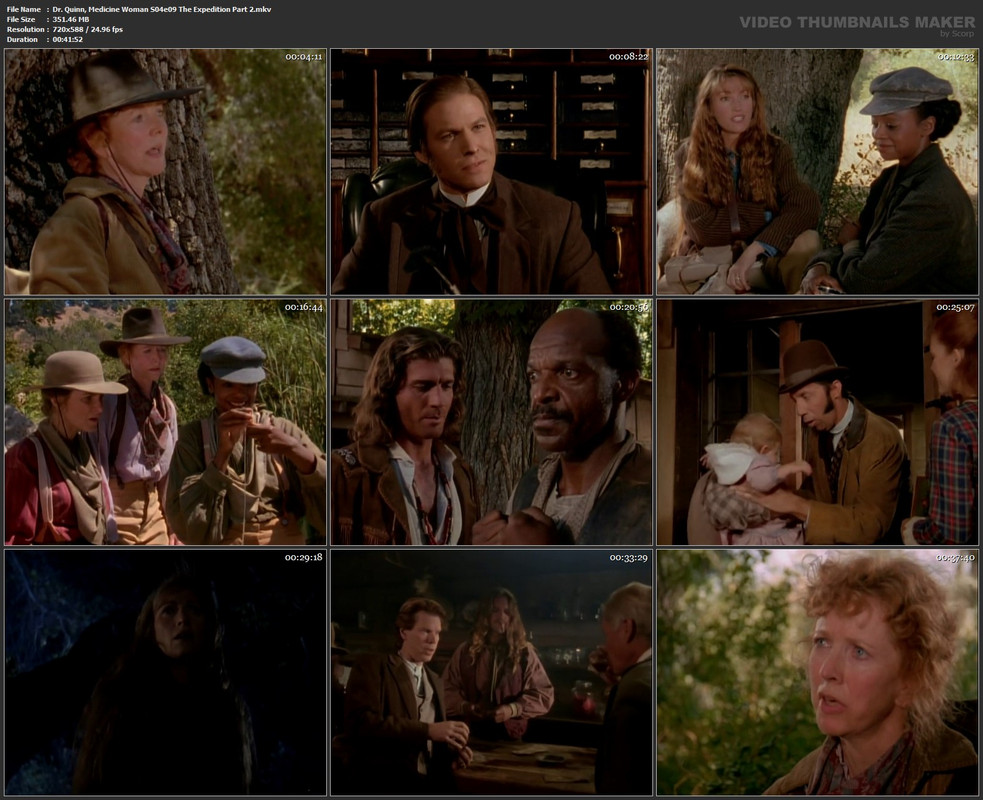Select the thumbnail at 00:04:11
The height and width of the screenshot is (800, 983).
click(166, 172)
